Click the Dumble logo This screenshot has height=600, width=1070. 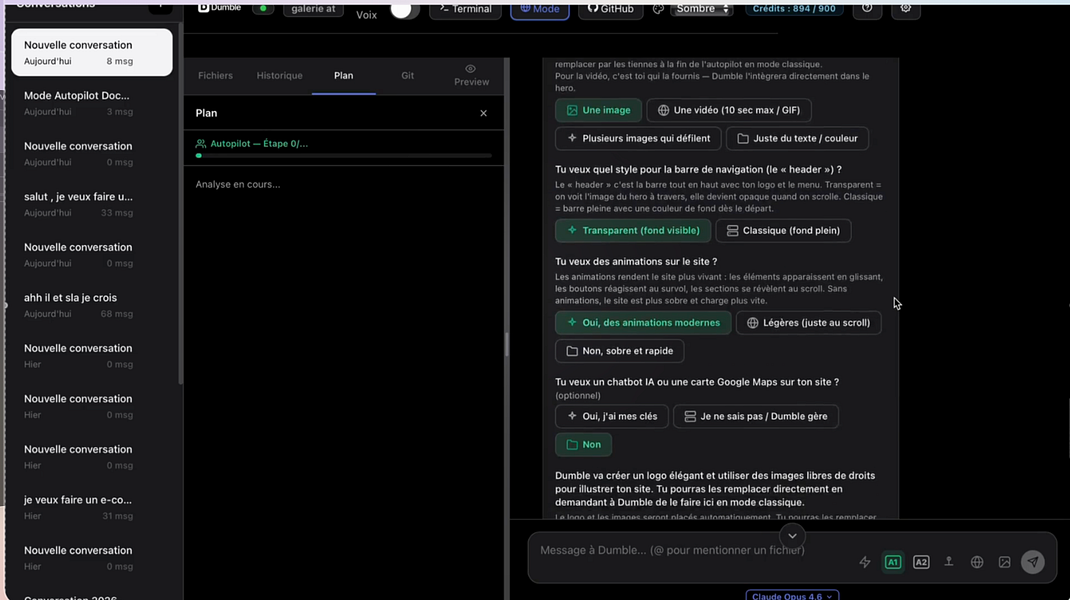219,8
